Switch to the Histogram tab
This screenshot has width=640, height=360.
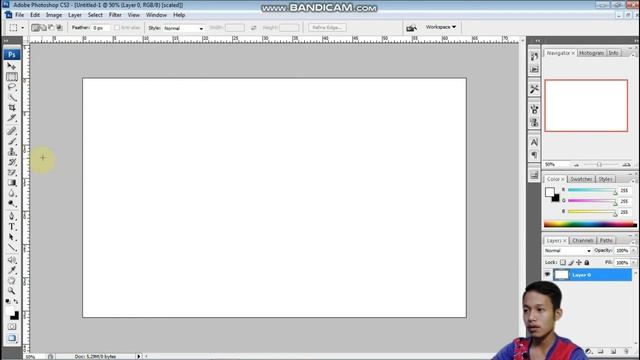pyautogui.click(x=591, y=53)
